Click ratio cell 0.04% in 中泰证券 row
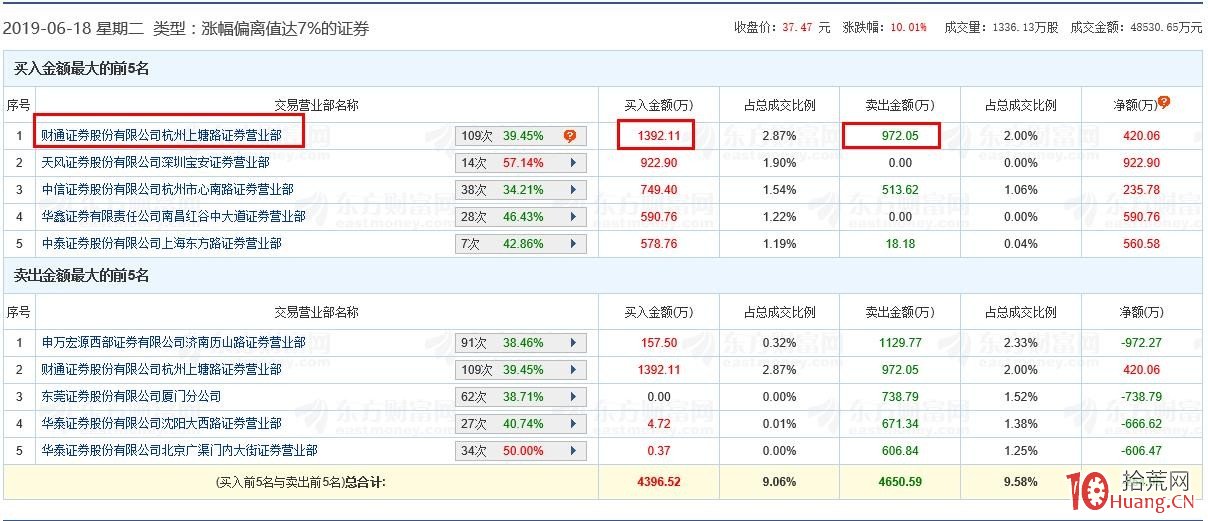Image resolution: width=1208 pixels, height=521 pixels. 1020,244
